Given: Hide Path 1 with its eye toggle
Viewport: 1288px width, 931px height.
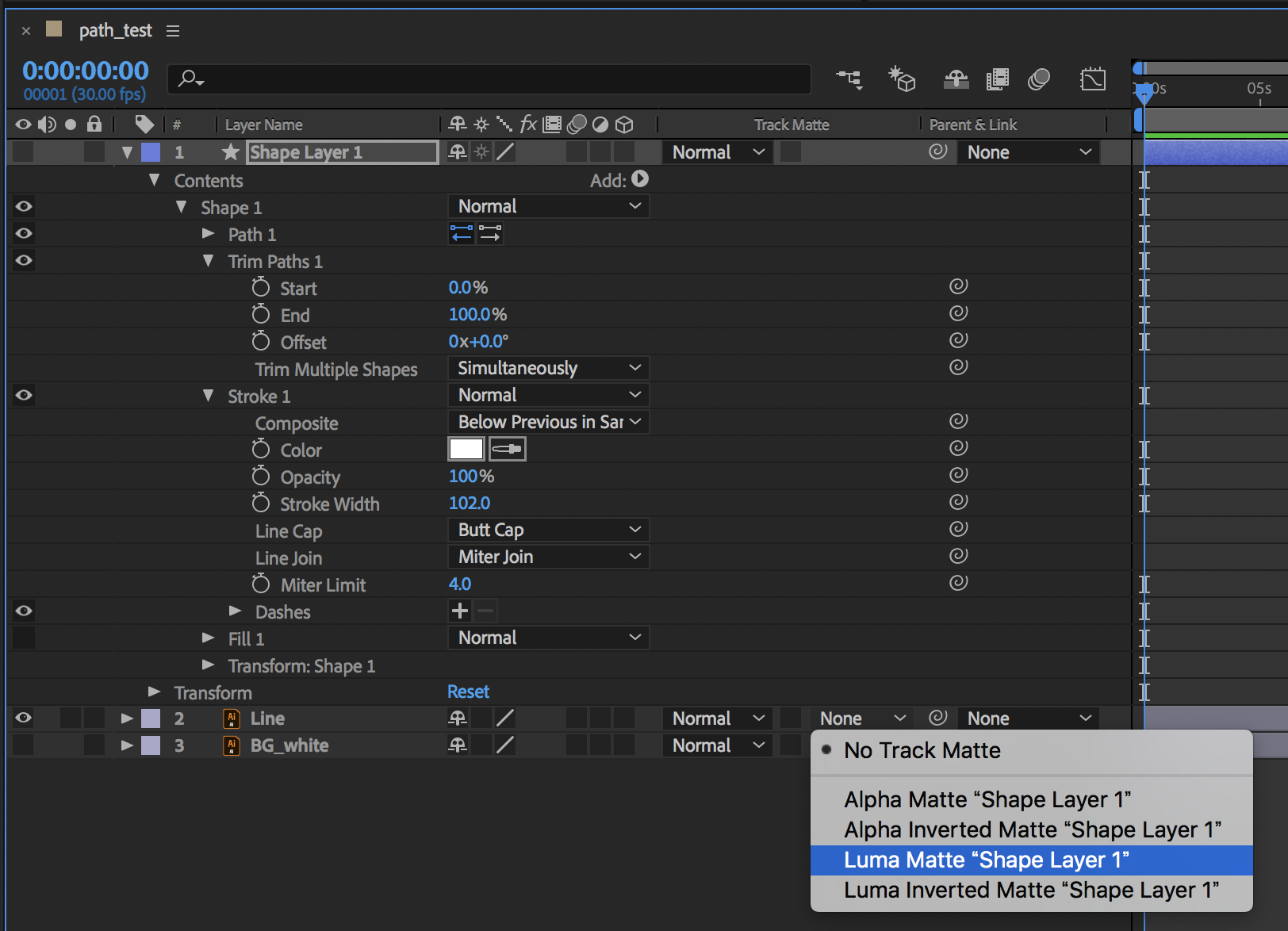Looking at the screenshot, I should (x=24, y=233).
